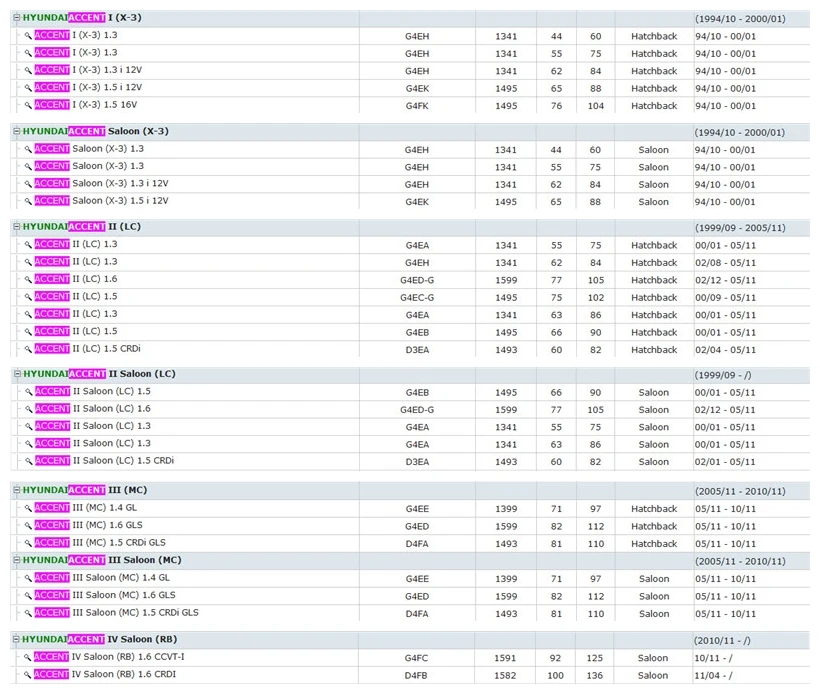
Task: Click magnifier of ACCENT II (LC) 1.5 G4EC-G row
Action: [28, 297]
